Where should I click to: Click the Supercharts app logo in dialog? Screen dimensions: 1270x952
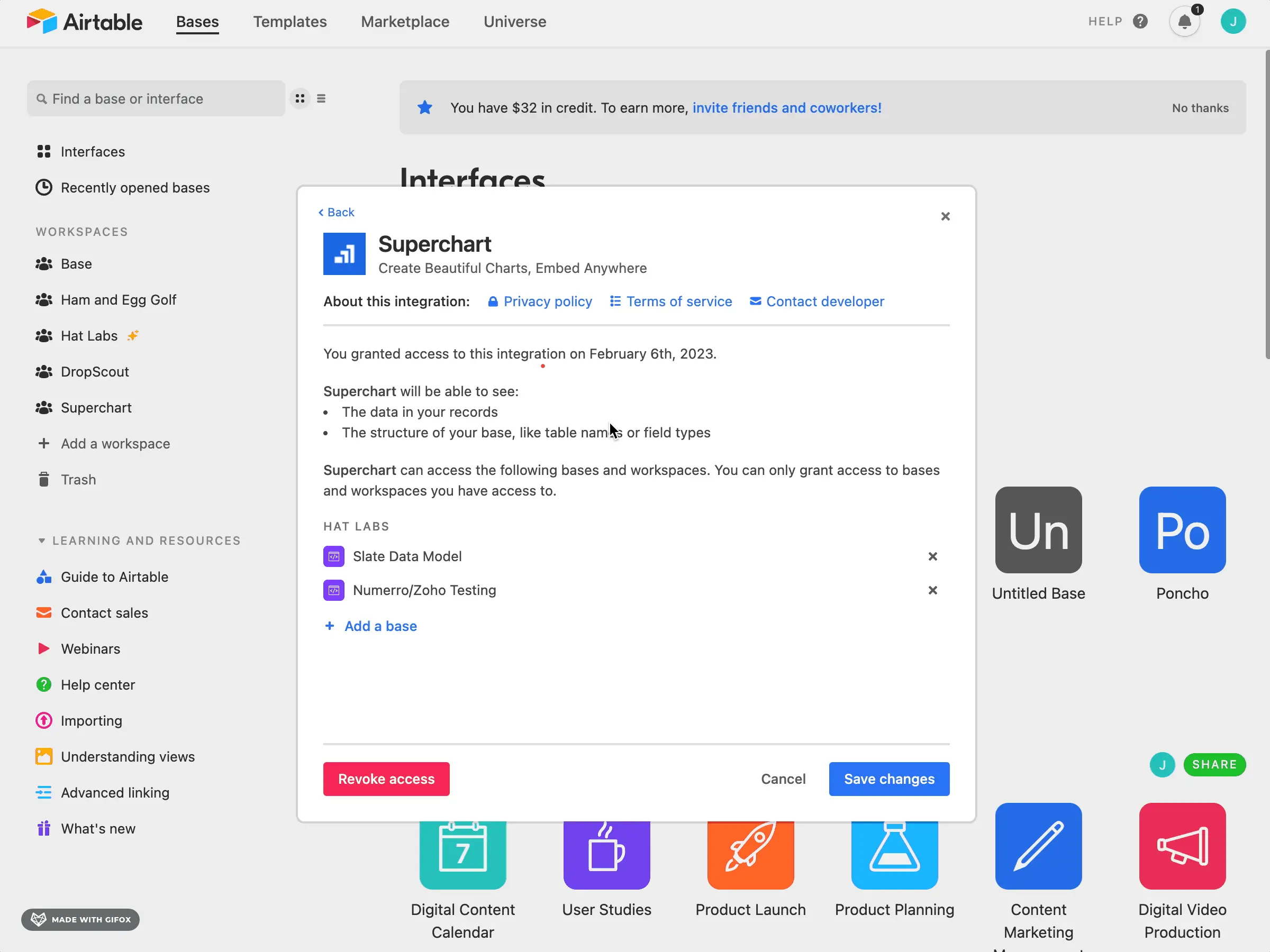pos(344,254)
